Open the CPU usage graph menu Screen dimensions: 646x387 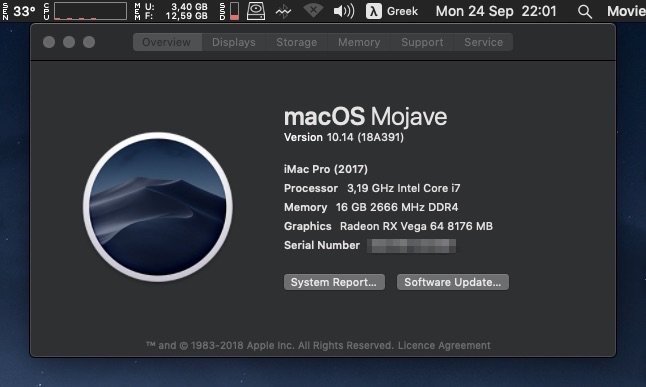90,11
